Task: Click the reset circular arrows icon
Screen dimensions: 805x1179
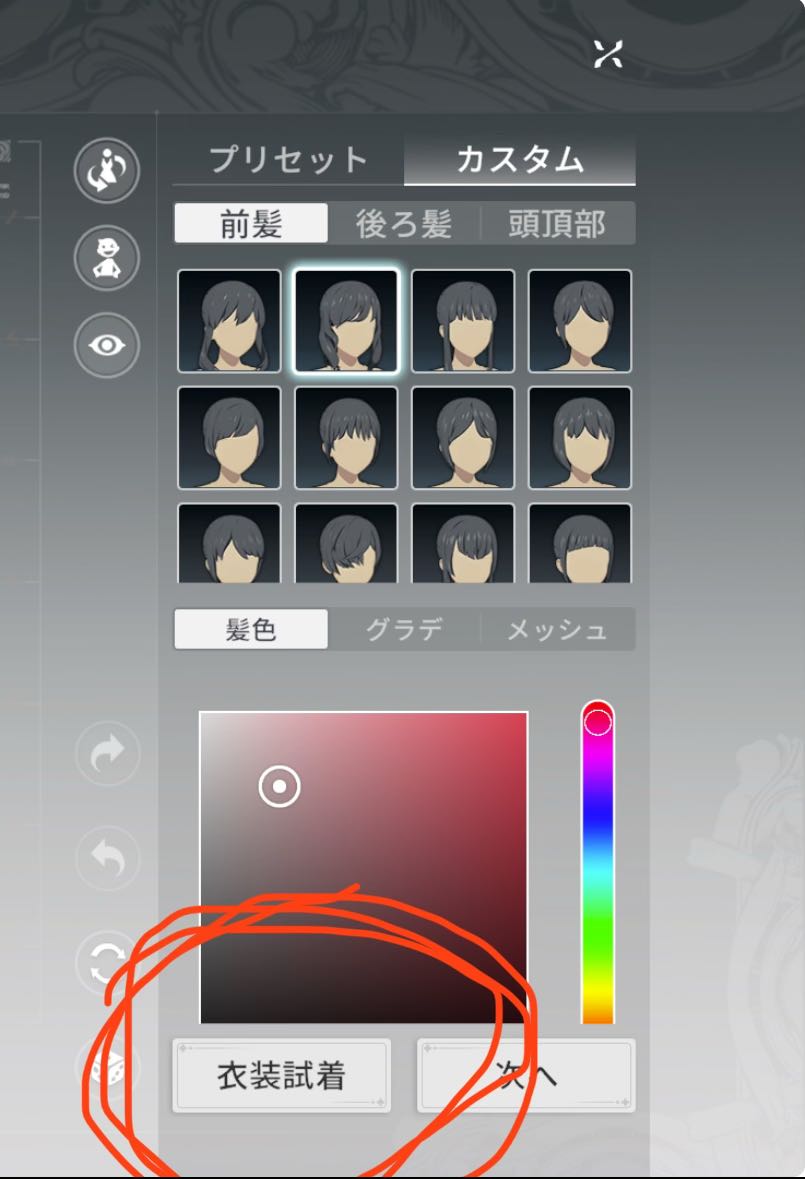Action: (107, 963)
